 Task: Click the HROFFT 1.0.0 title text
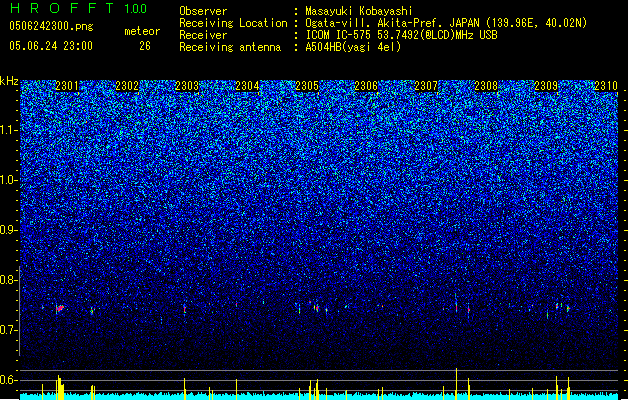coord(78,8)
